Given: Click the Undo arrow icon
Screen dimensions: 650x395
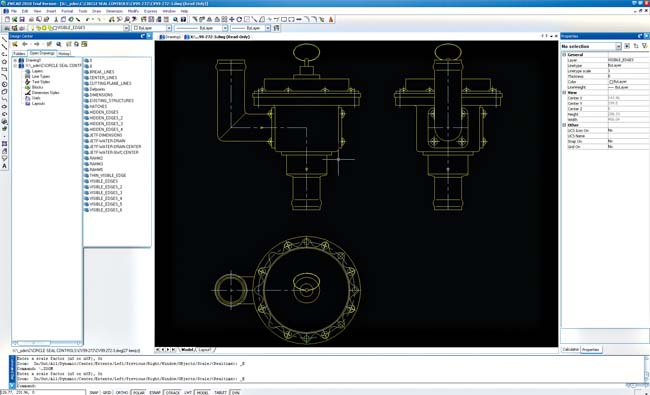Looking at the screenshot, I should pyautogui.click(x=88, y=19).
